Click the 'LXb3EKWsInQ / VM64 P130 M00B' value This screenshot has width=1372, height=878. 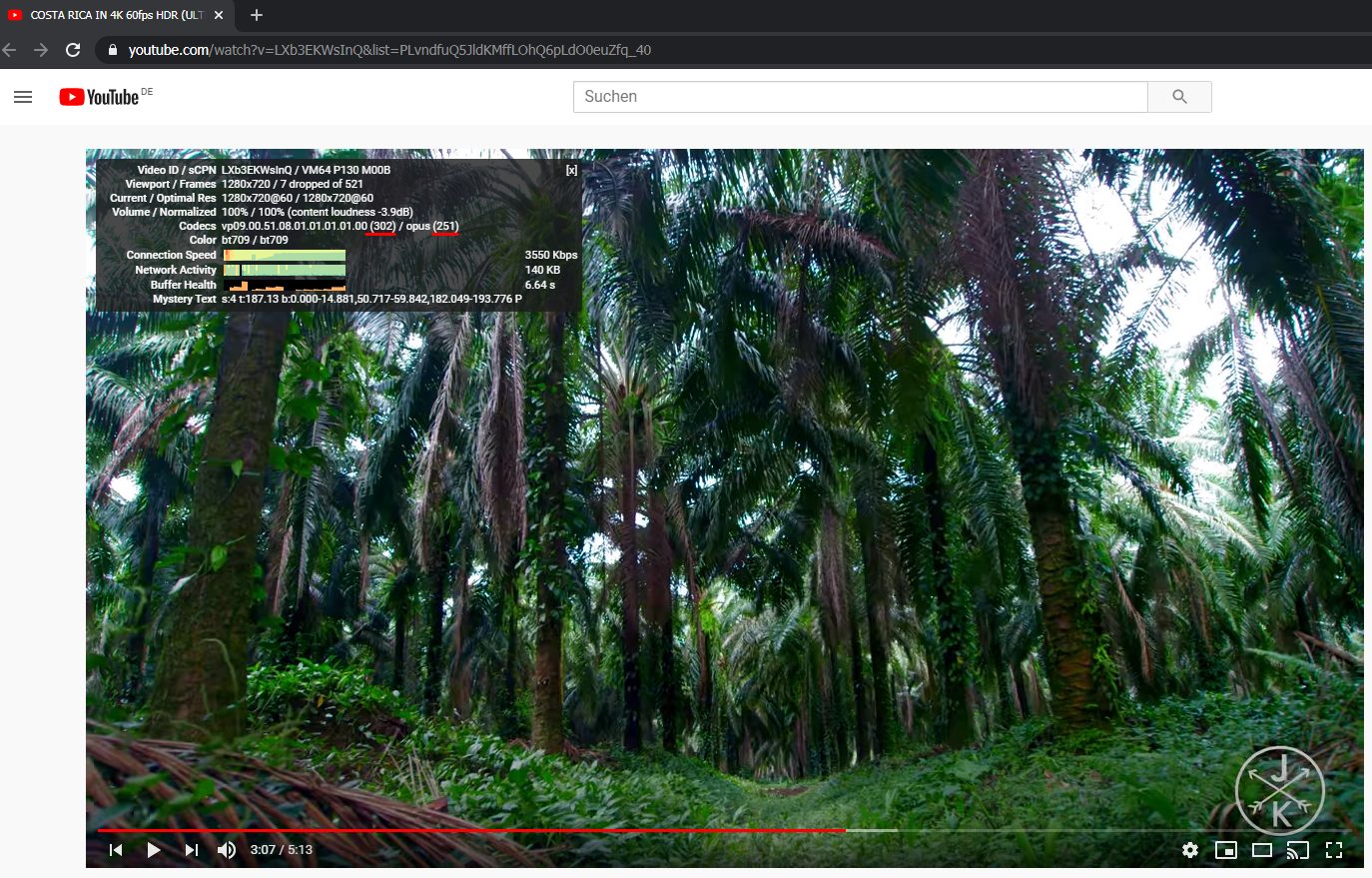pyautogui.click(x=307, y=170)
